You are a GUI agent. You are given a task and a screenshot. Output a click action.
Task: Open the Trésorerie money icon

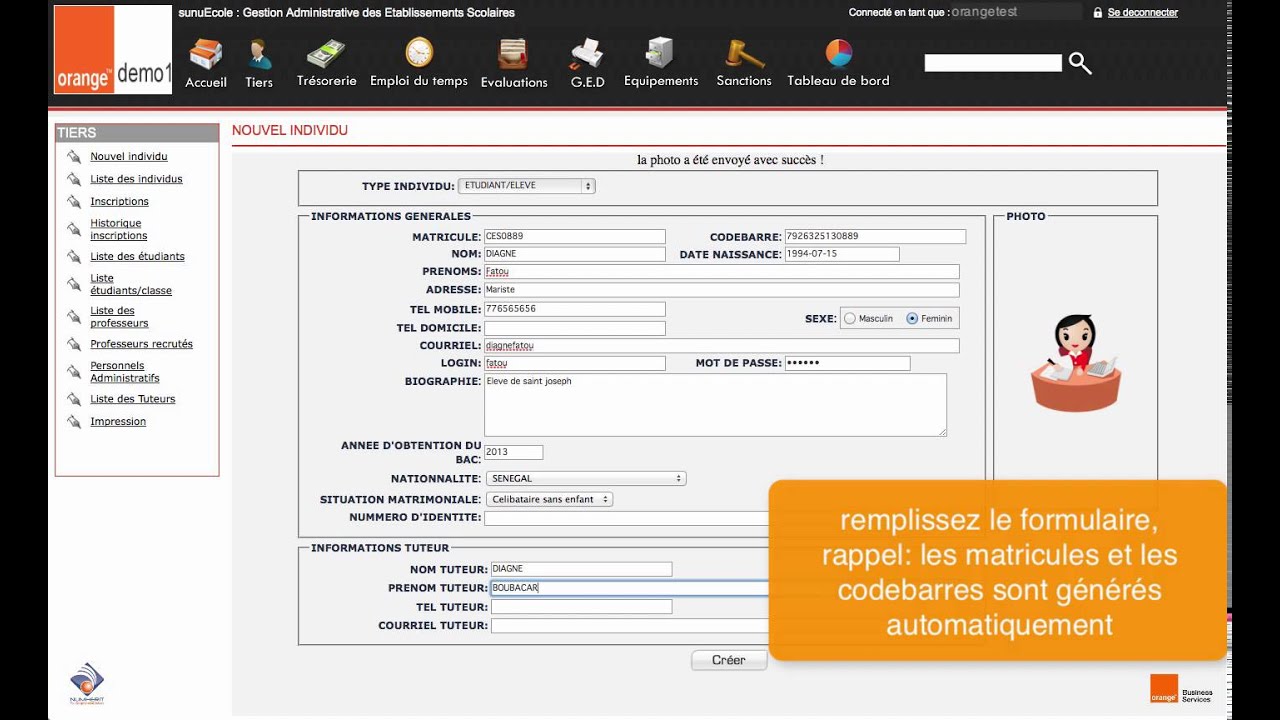326,53
